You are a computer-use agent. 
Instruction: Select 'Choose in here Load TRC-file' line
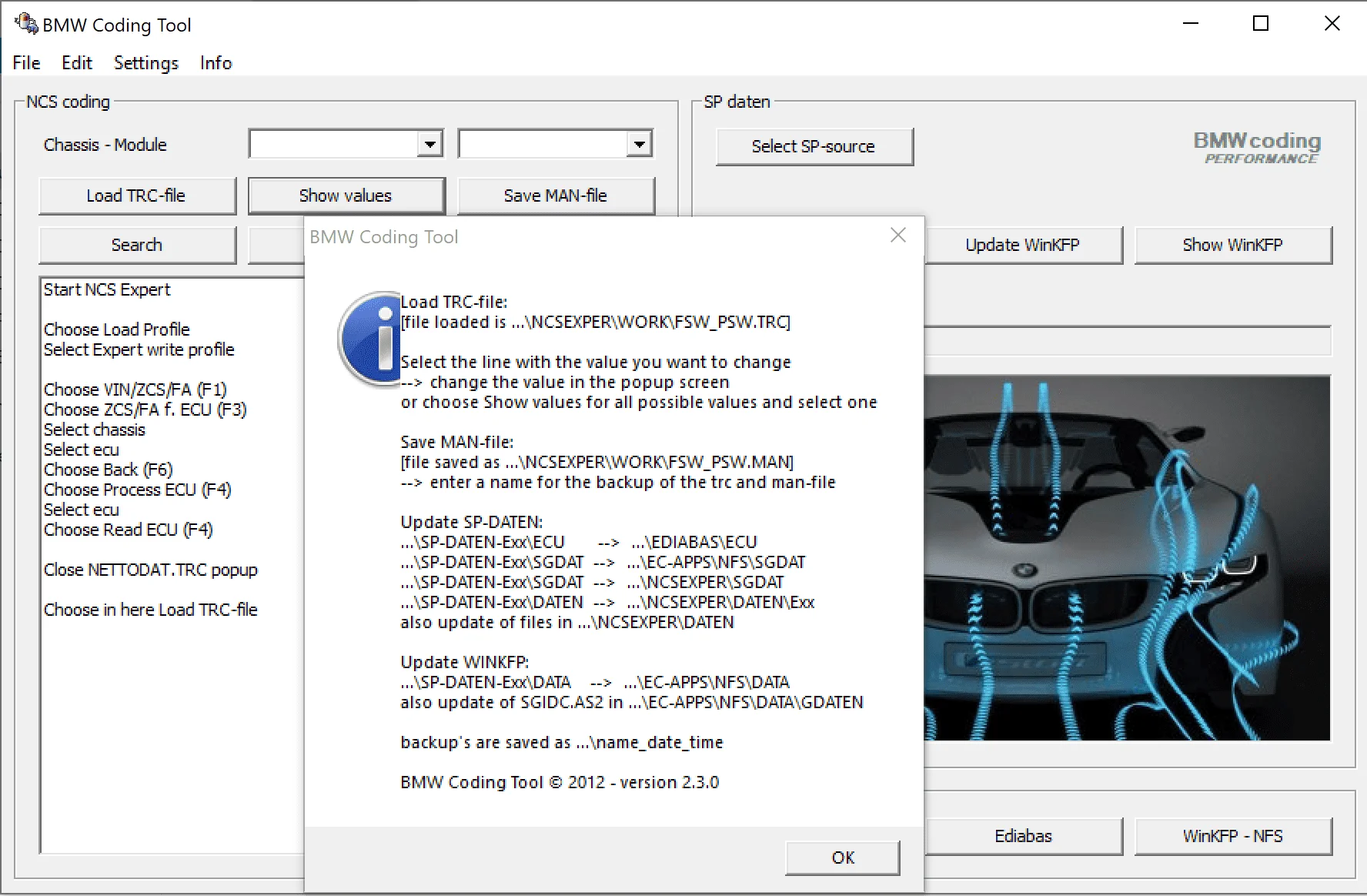click(x=151, y=610)
